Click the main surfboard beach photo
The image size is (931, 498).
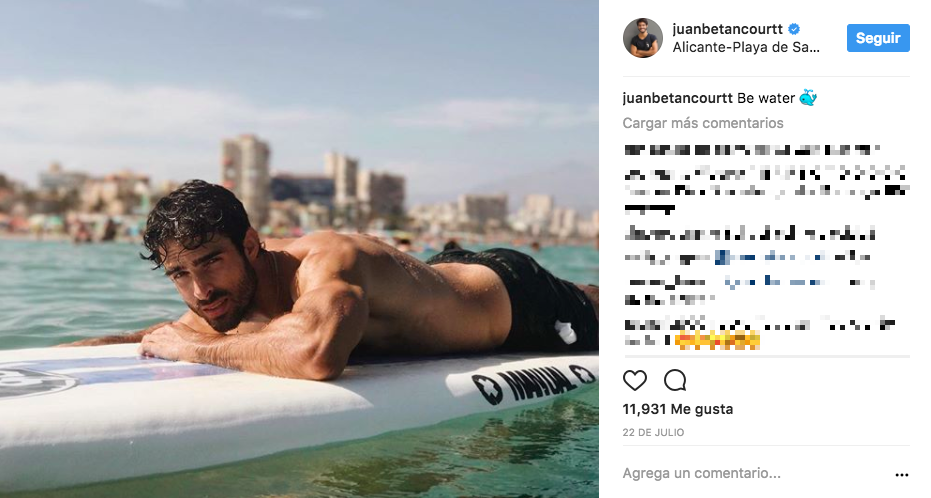pos(299,249)
